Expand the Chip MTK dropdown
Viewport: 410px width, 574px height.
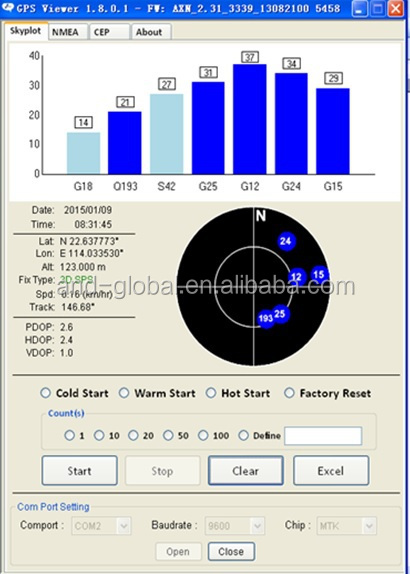pyautogui.click(x=347, y=526)
